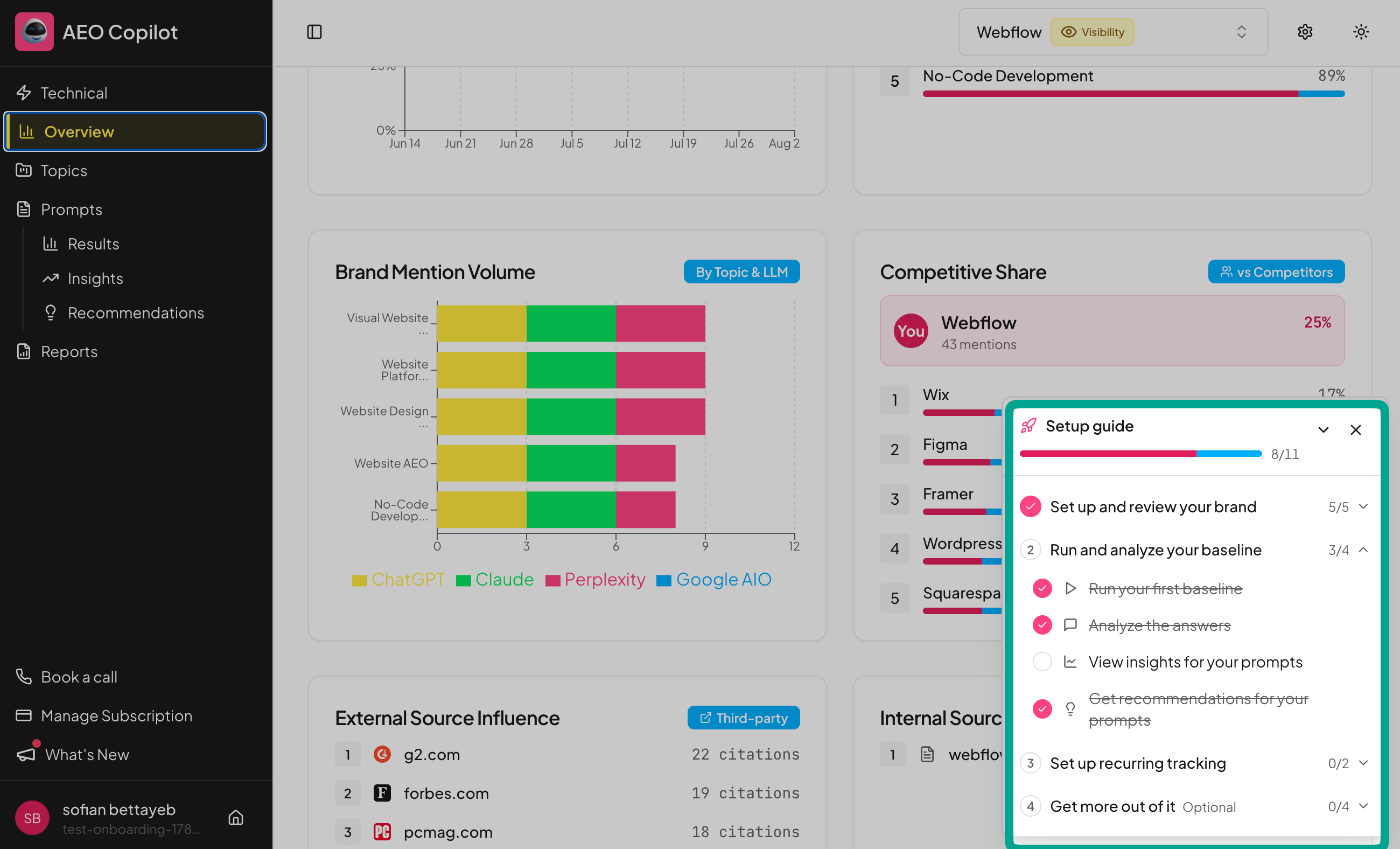Click the lightbulb icon beside Get recommendations
Viewport: 1400px width, 849px height.
coord(1070,708)
